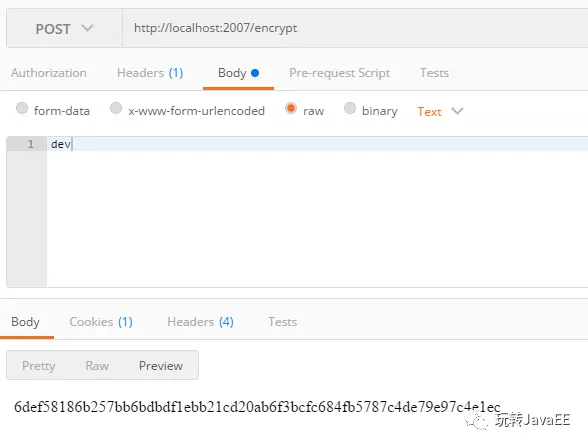The image size is (588, 446).
Task: Select the raw body radio option
Action: pyautogui.click(x=291, y=108)
